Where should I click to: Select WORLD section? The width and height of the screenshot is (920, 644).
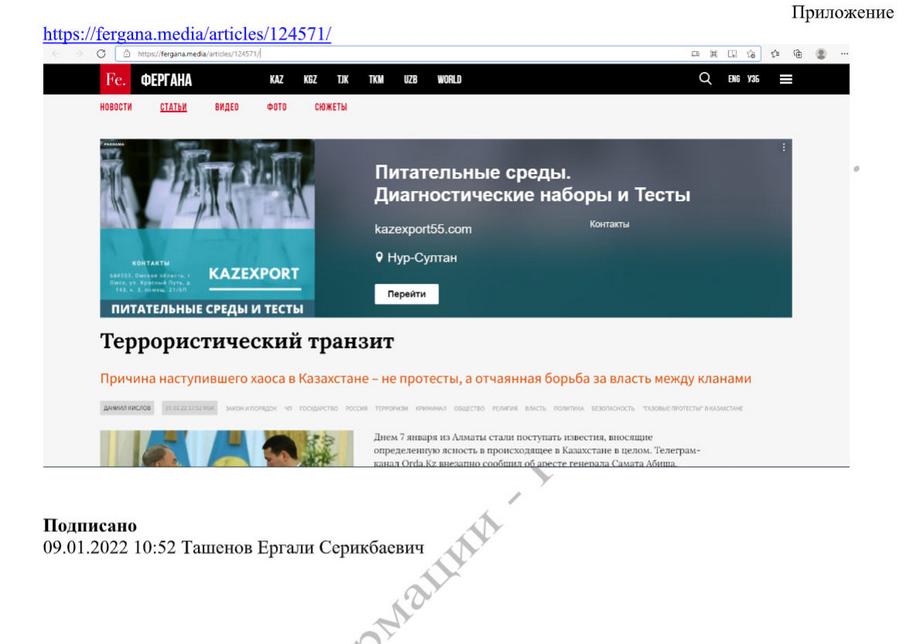click(x=449, y=79)
